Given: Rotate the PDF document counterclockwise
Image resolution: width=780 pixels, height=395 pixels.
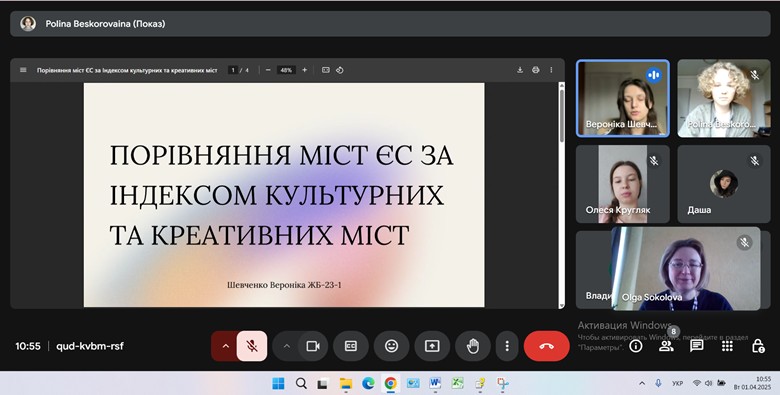Looking at the screenshot, I should click(340, 70).
